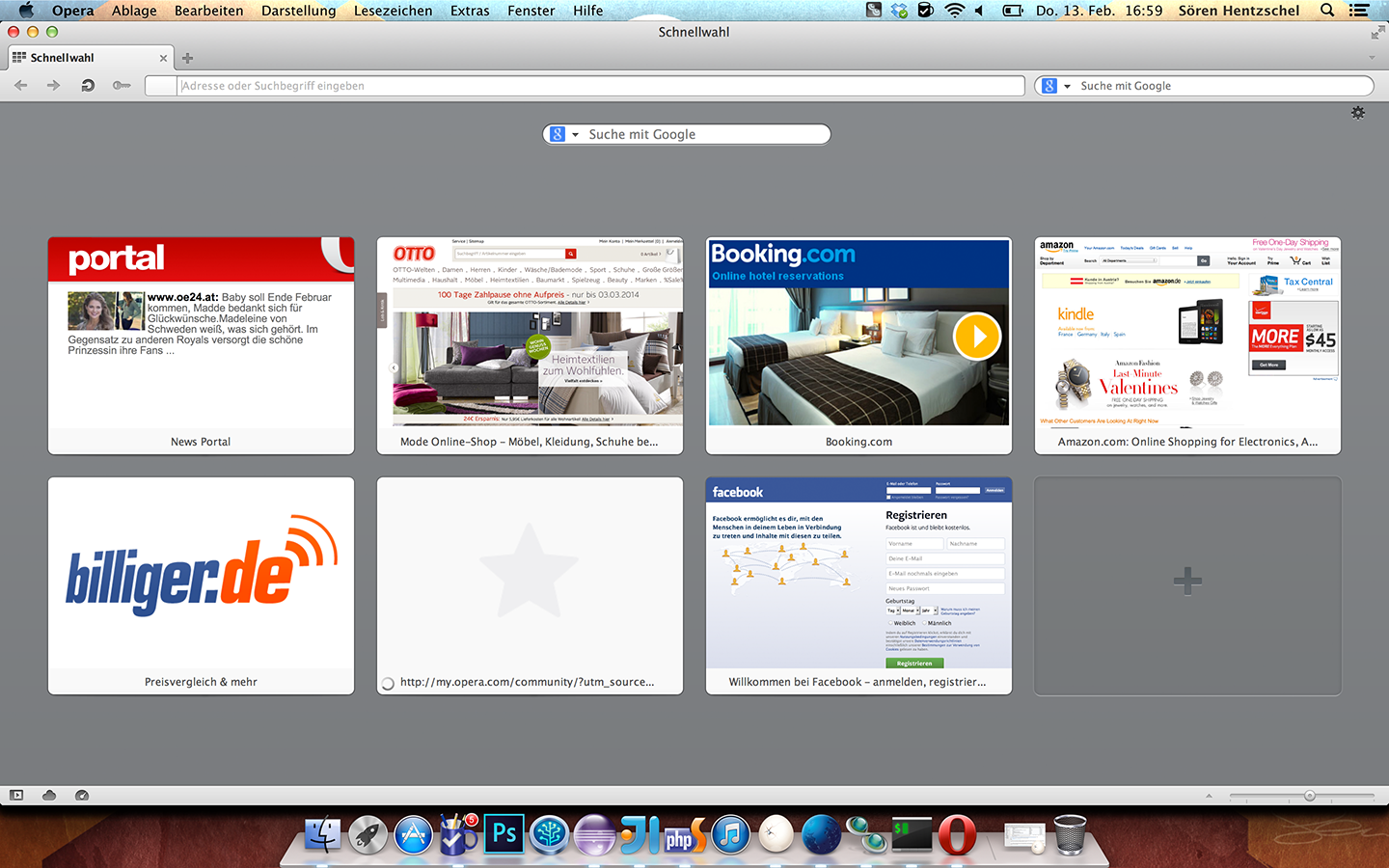Open the closed tabs dropdown arrow
The image size is (1389, 868).
click(x=1372, y=58)
